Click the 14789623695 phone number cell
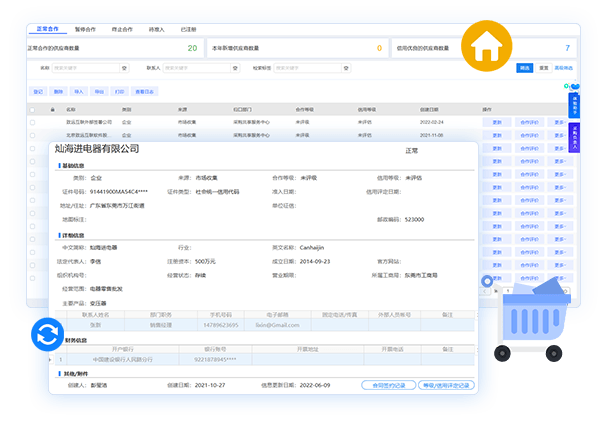This screenshot has height=428, width=605. click(x=221, y=325)
